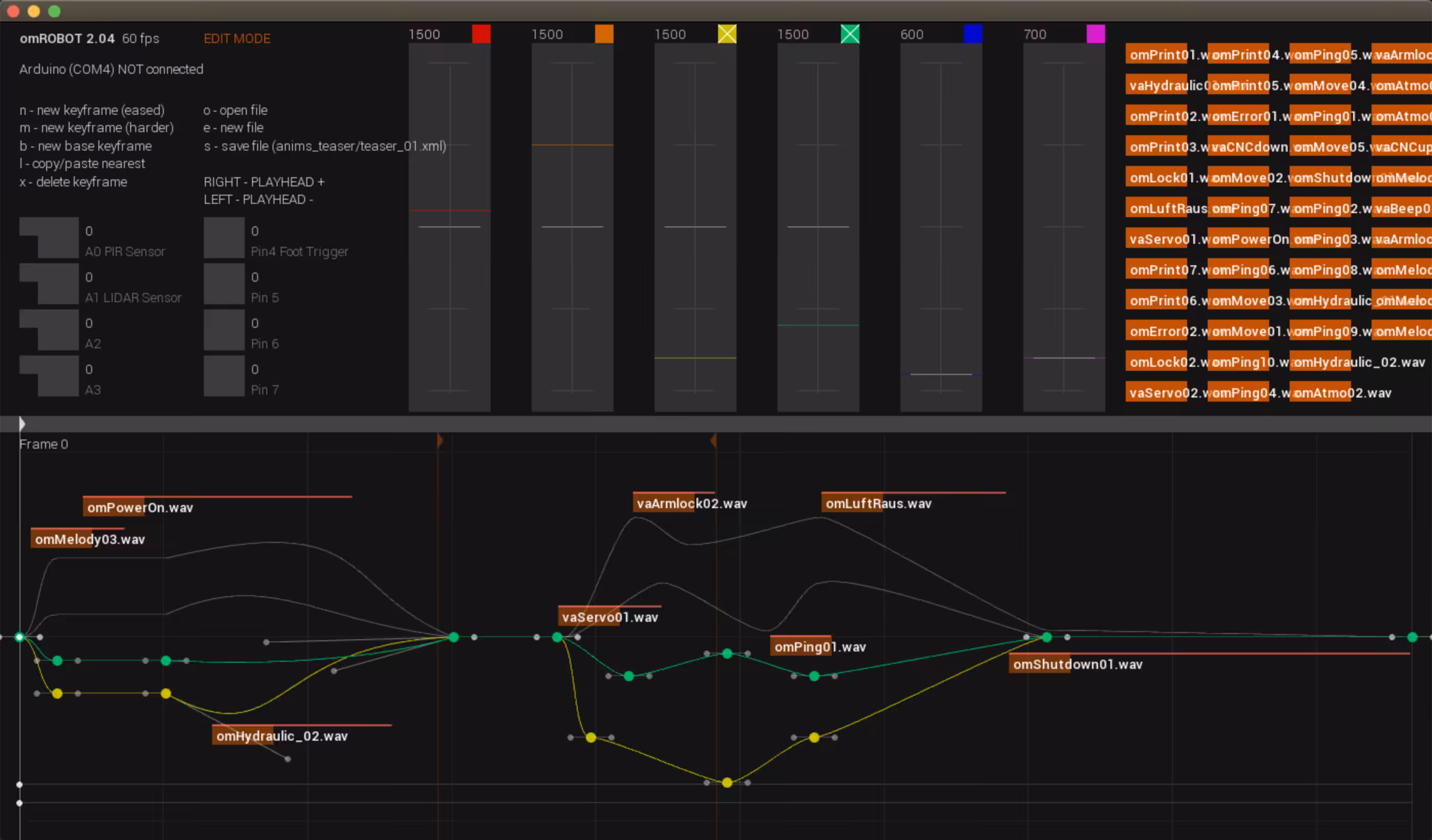Click the omError01 sound button
1432x840 pixels.
[1238, 116]
